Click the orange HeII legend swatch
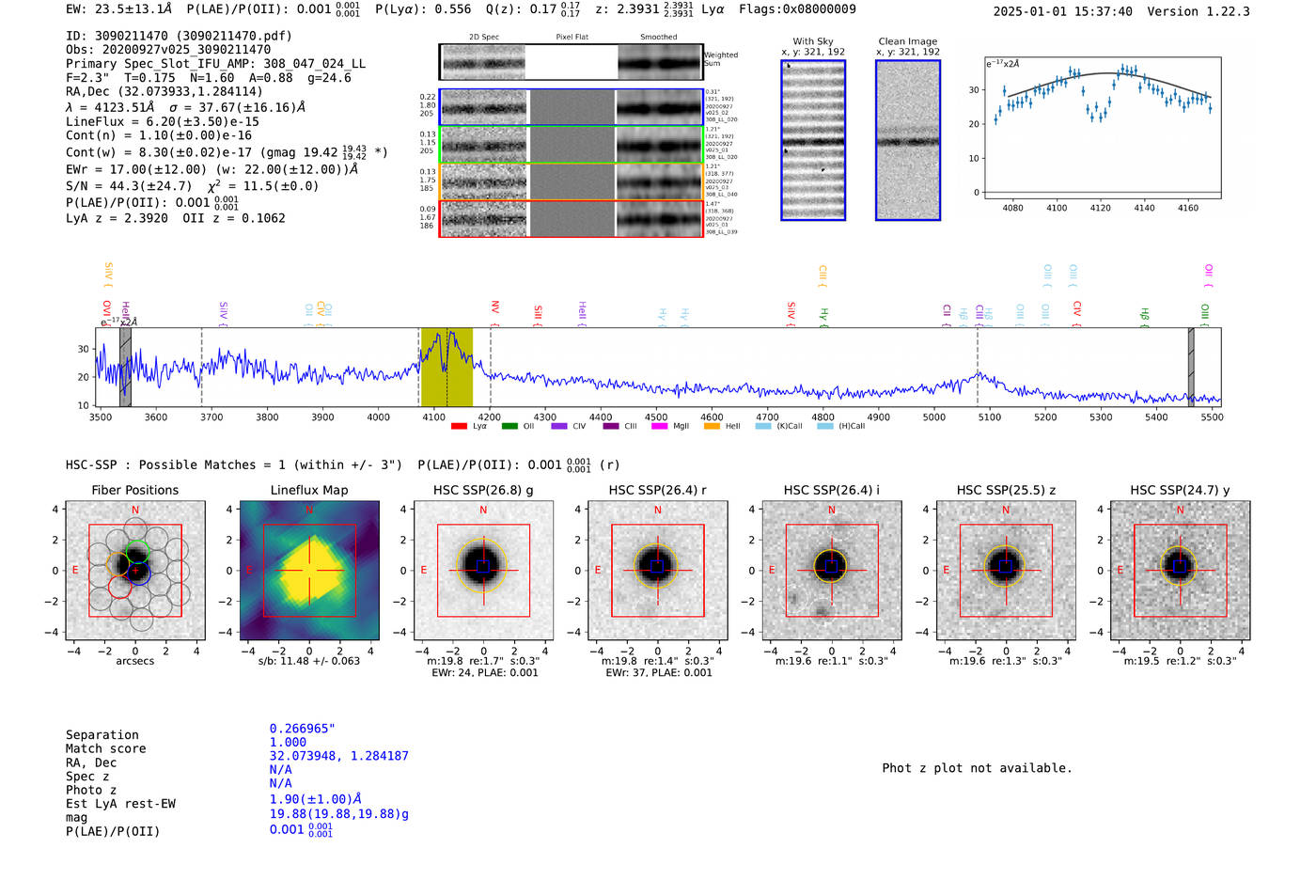The height and width of the screenshot is (896, 1316). click(712, 426)
